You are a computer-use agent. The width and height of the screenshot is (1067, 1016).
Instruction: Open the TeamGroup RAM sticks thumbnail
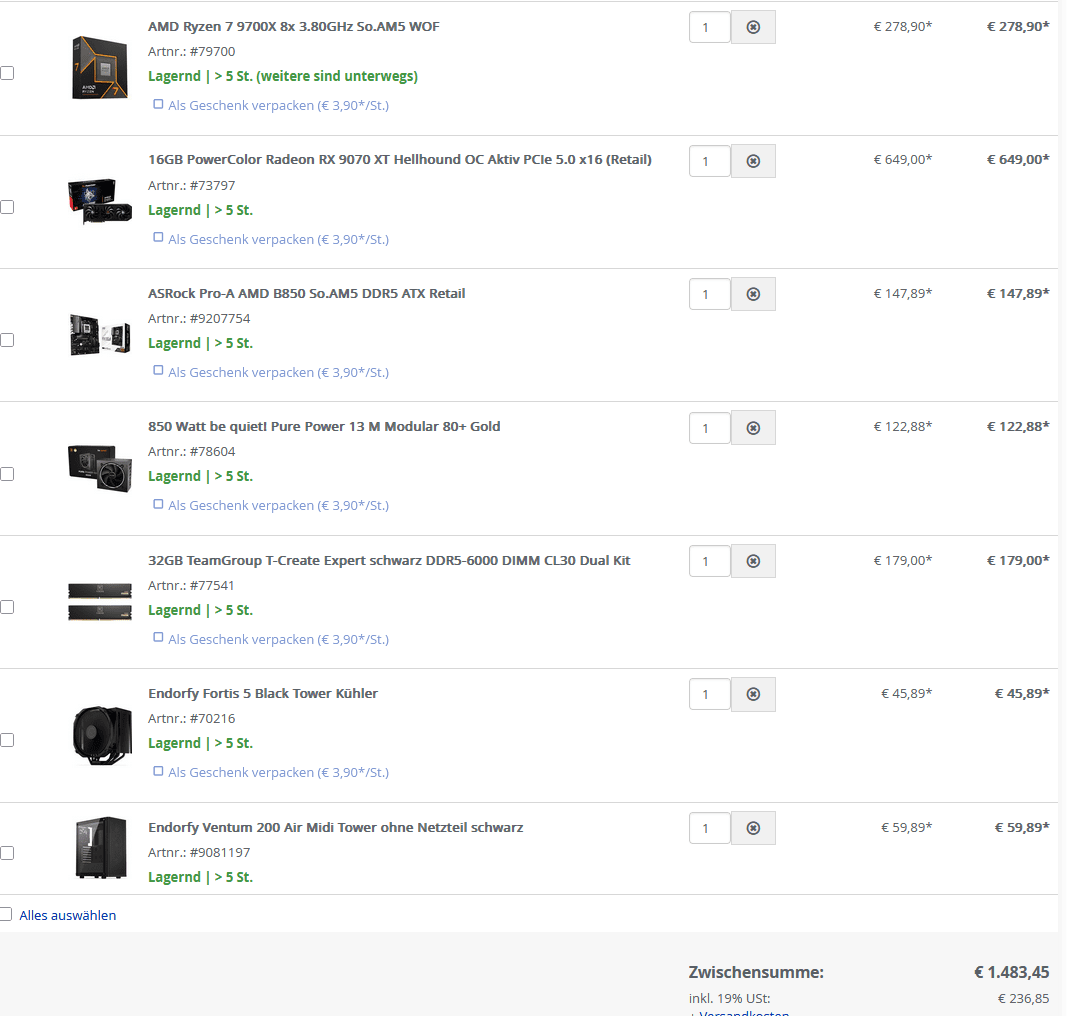100,601
